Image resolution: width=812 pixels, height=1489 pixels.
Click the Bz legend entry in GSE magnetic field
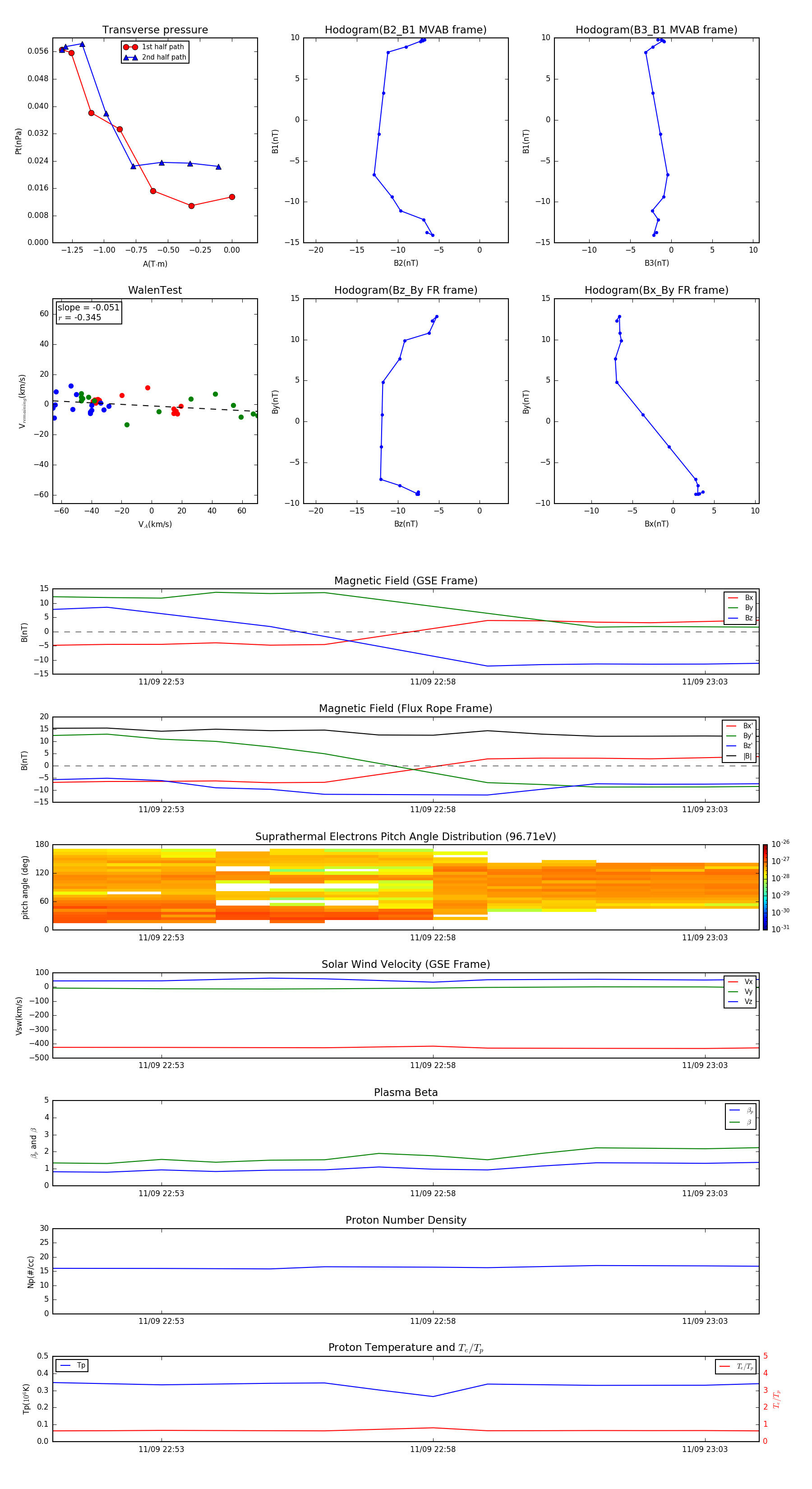740,619
